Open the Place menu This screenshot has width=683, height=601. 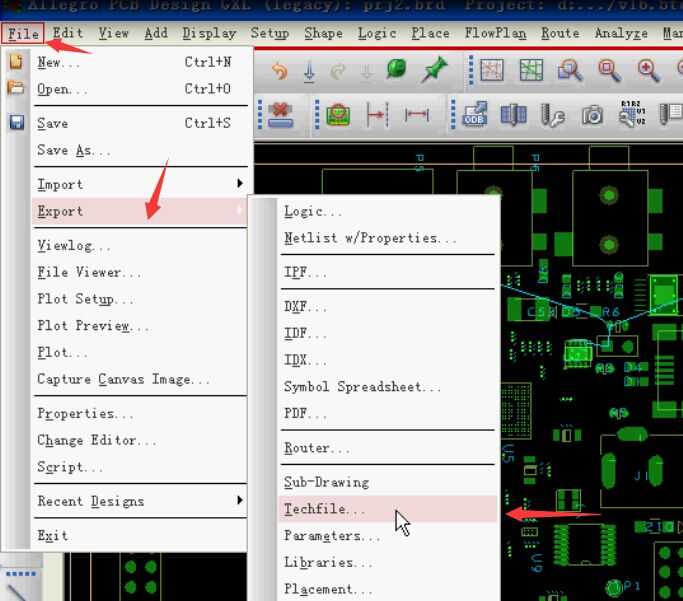click(x=430, y=33)
